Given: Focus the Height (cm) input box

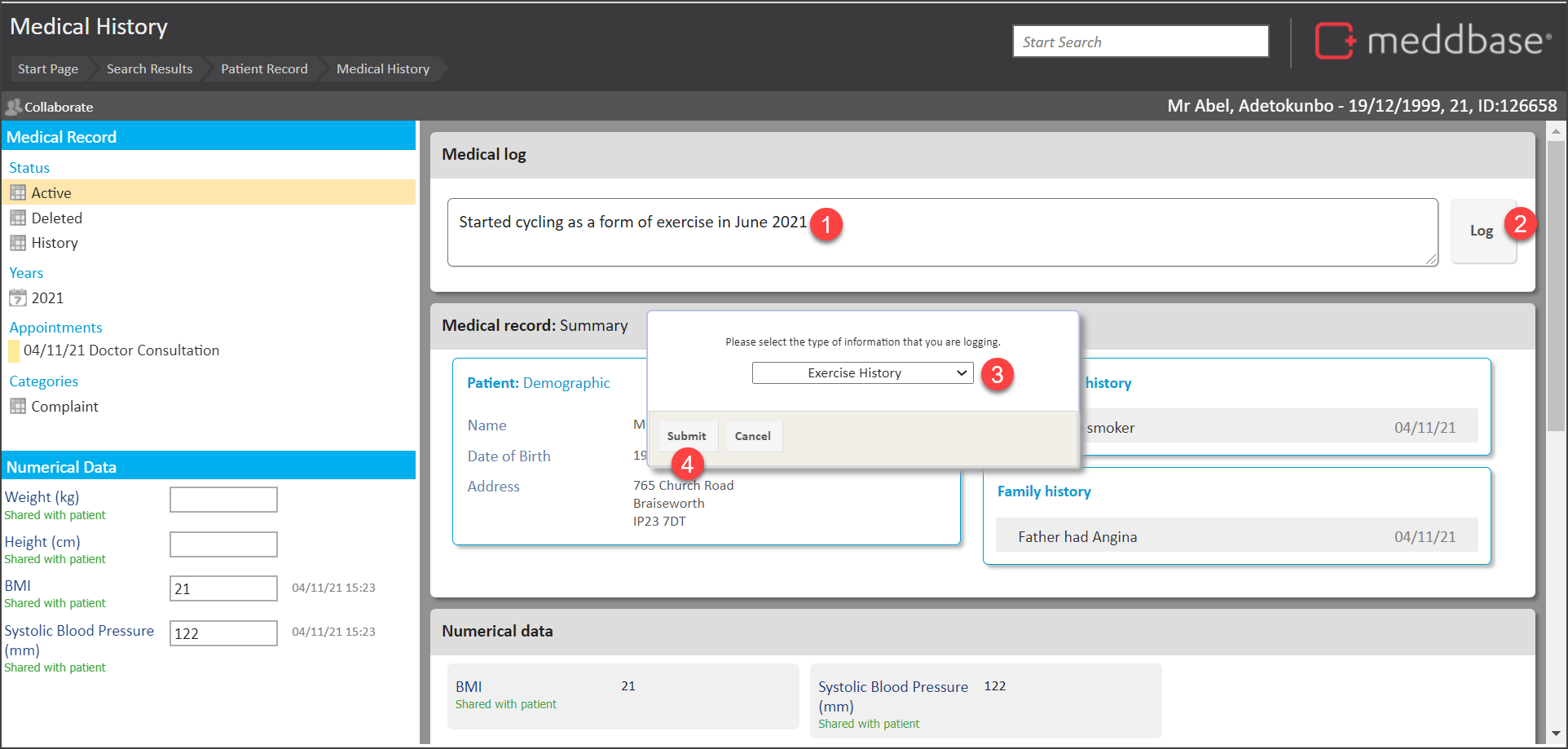Looking at the screenshot, I should tap(223, 544).
